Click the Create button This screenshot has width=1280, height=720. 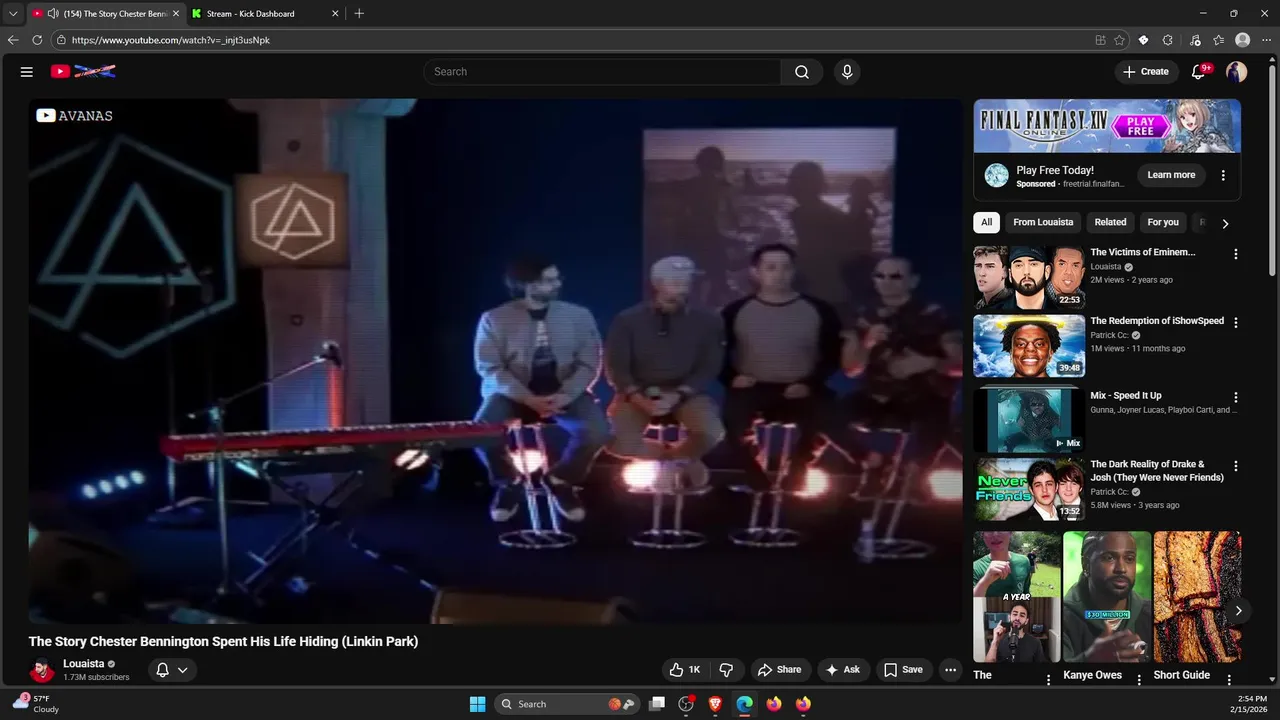click(1146, 72)
